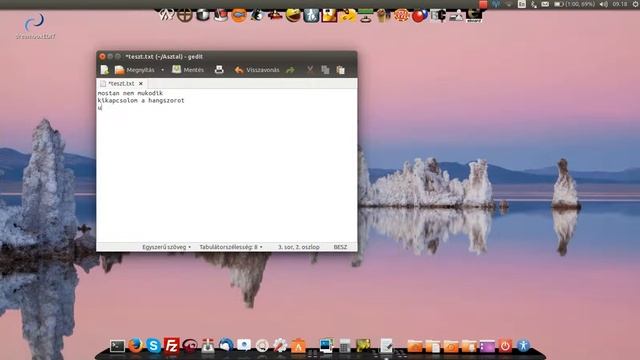This screenshot has width=640, height=360.
Task: Launch Firefox from the bottom dock
Action: (135, 345)
